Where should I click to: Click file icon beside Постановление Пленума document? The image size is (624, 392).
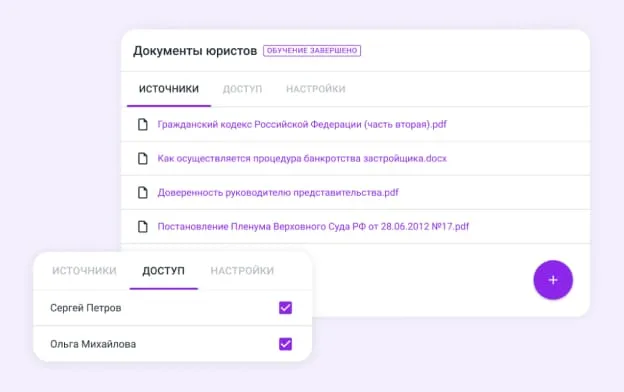coord(142,226)
